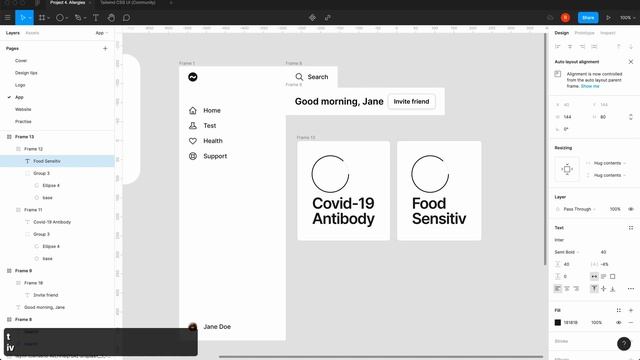Enable auto width text resizing
The image size is (640, 360).
pyautogui.click(x=594, y=276)
